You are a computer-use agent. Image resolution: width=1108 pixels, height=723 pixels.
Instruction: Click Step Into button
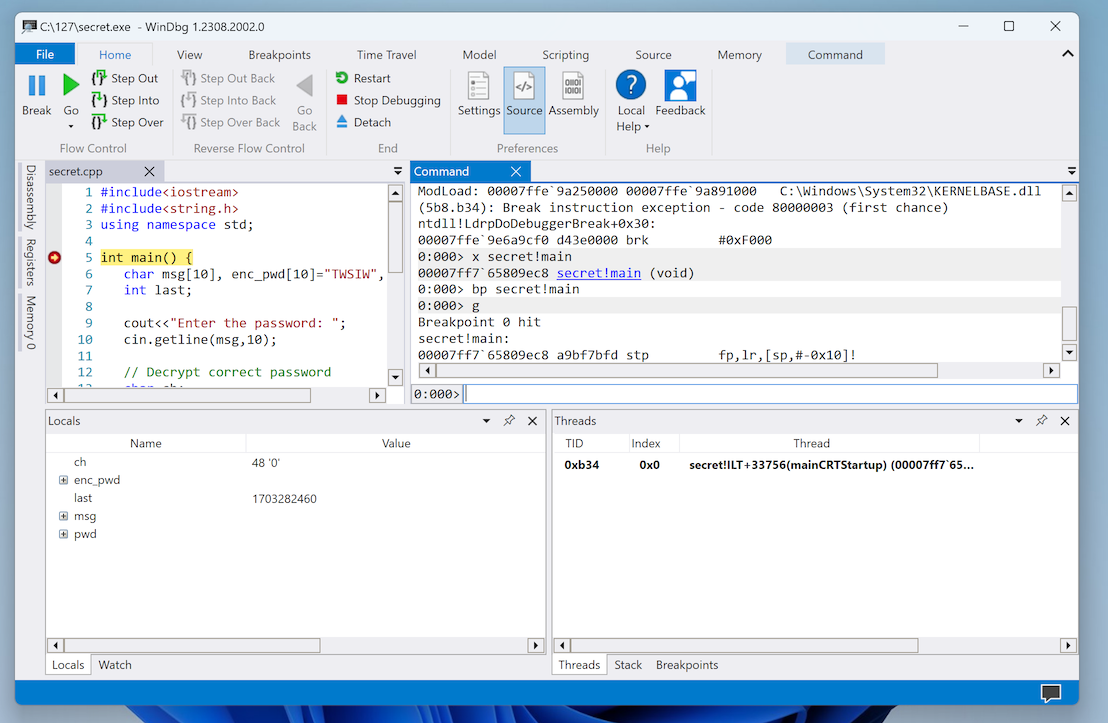click(x=126, y=100)
